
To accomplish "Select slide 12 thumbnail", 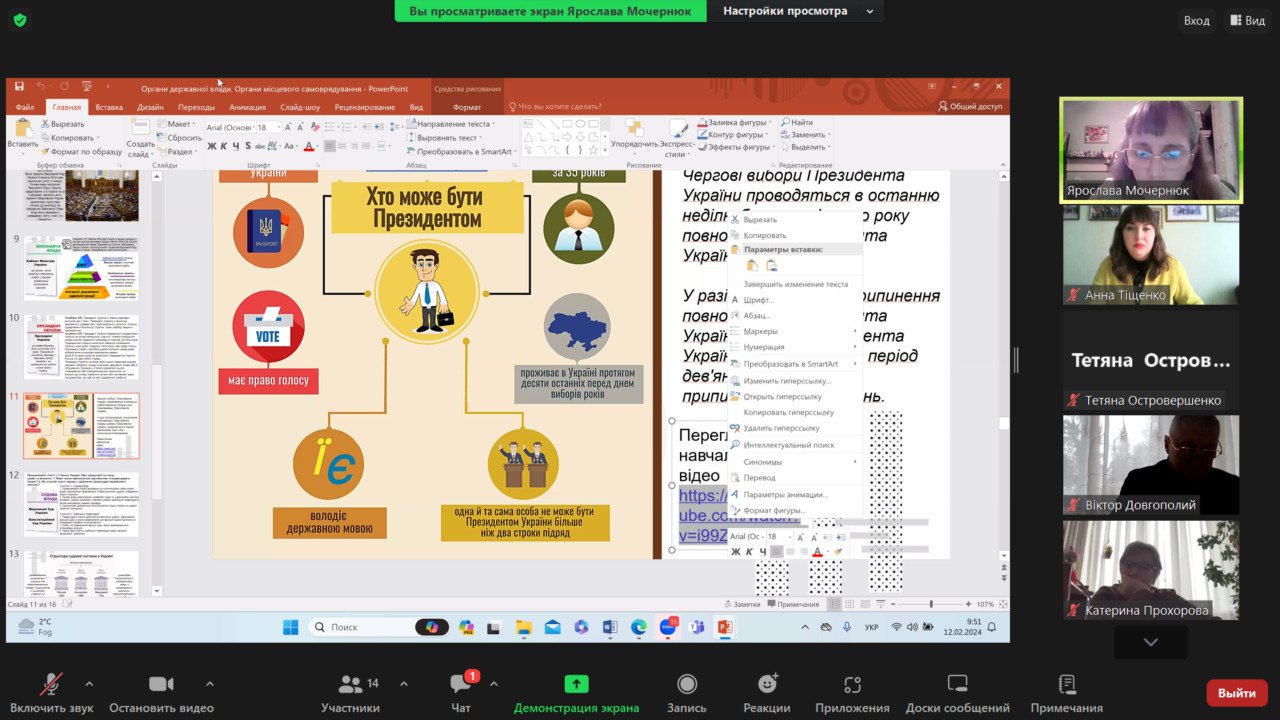I will pos(81,504).
